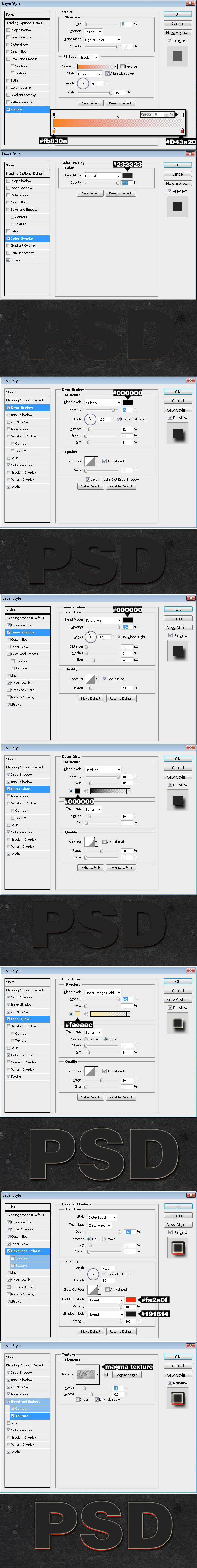Select Pattern Overlay row in Texture dialog
This screenshot has height=1568, width=197.
click(27, 1444)
